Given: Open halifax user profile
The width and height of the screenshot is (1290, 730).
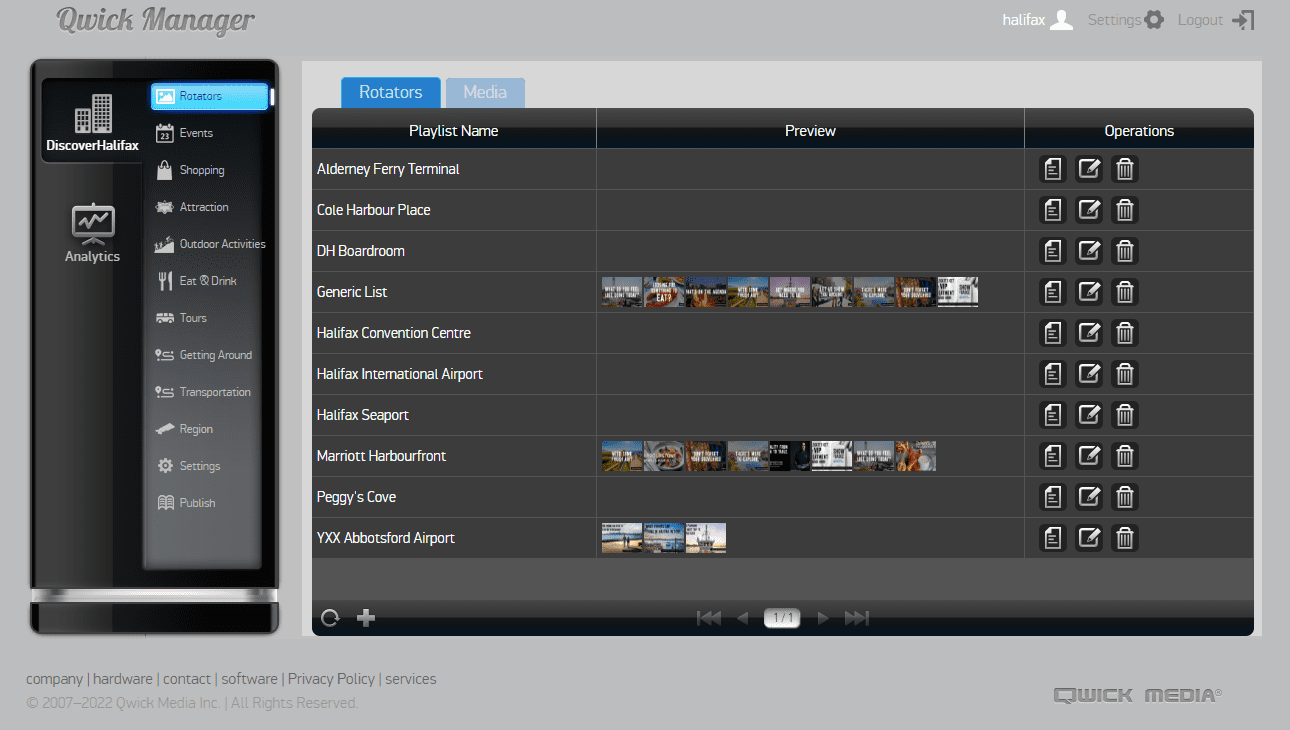Looking at the screenshot, I should pyautogui.click(x=1038, y=20).
